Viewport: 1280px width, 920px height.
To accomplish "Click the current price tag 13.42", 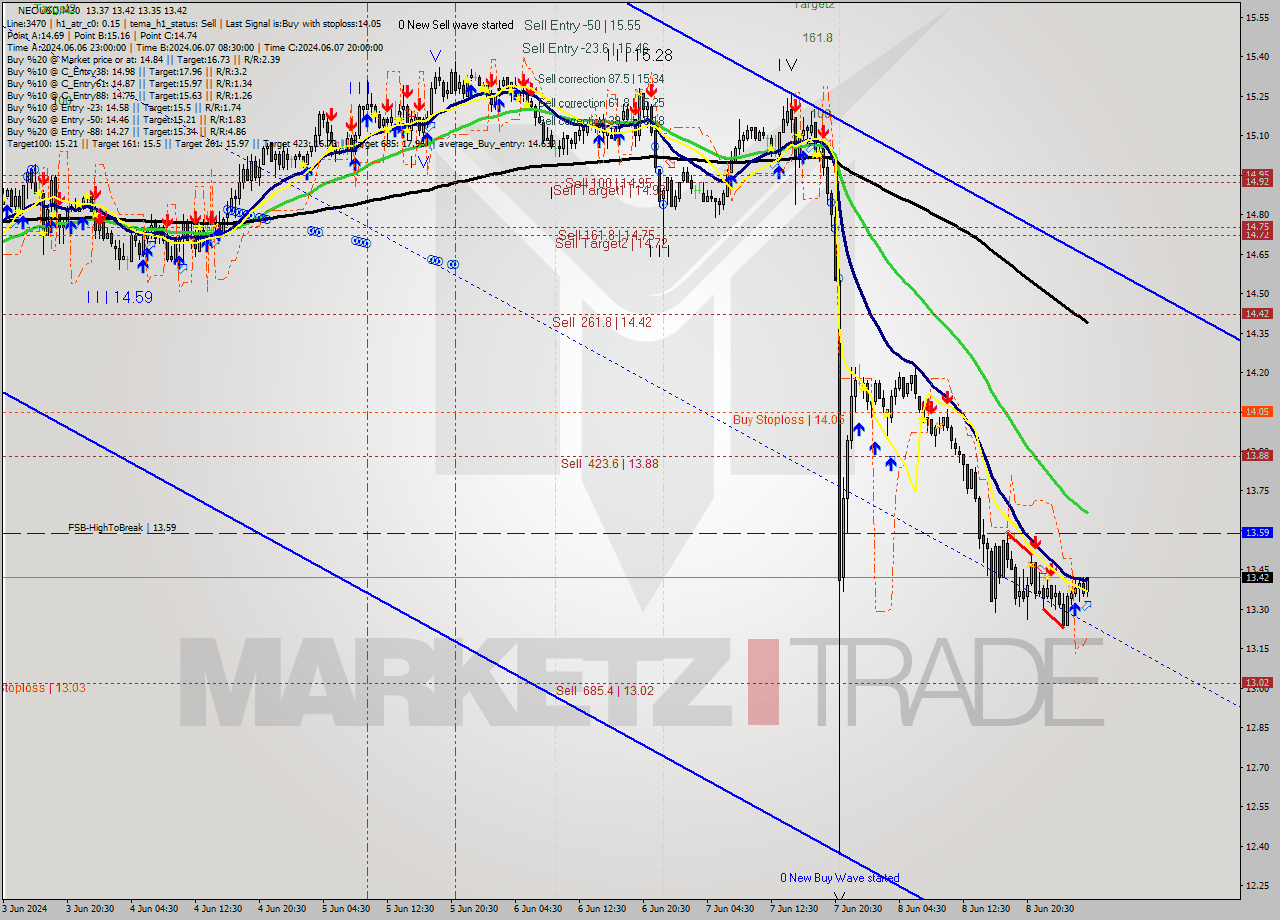I will tap(1257, 577).
